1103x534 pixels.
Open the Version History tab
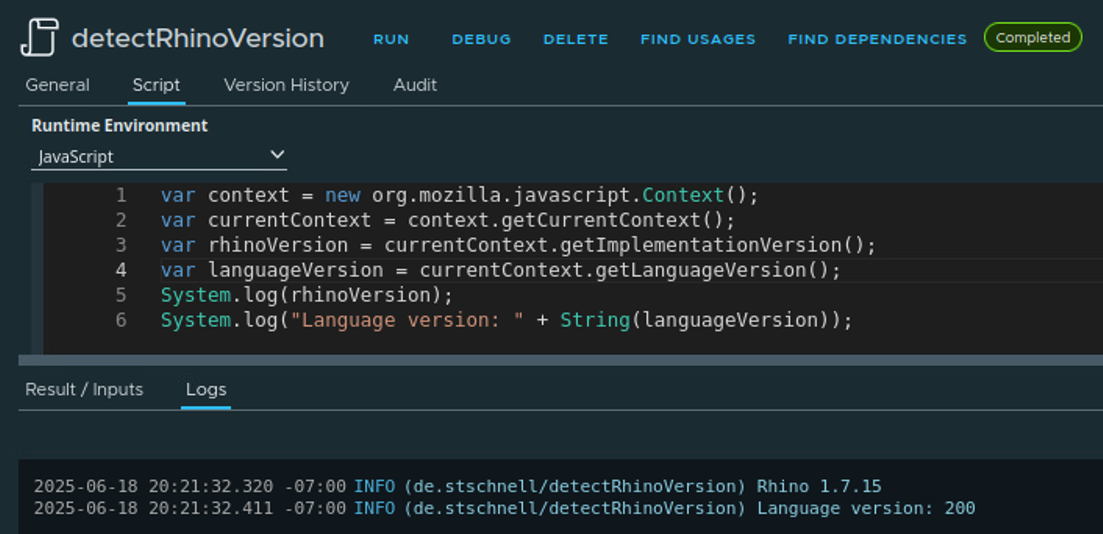click(286, 85)
